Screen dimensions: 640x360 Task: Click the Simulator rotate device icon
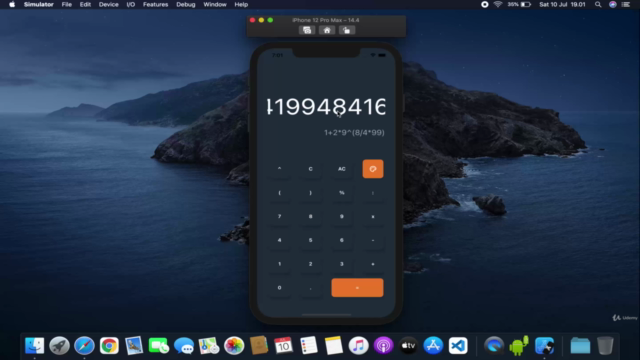point(347,30)
